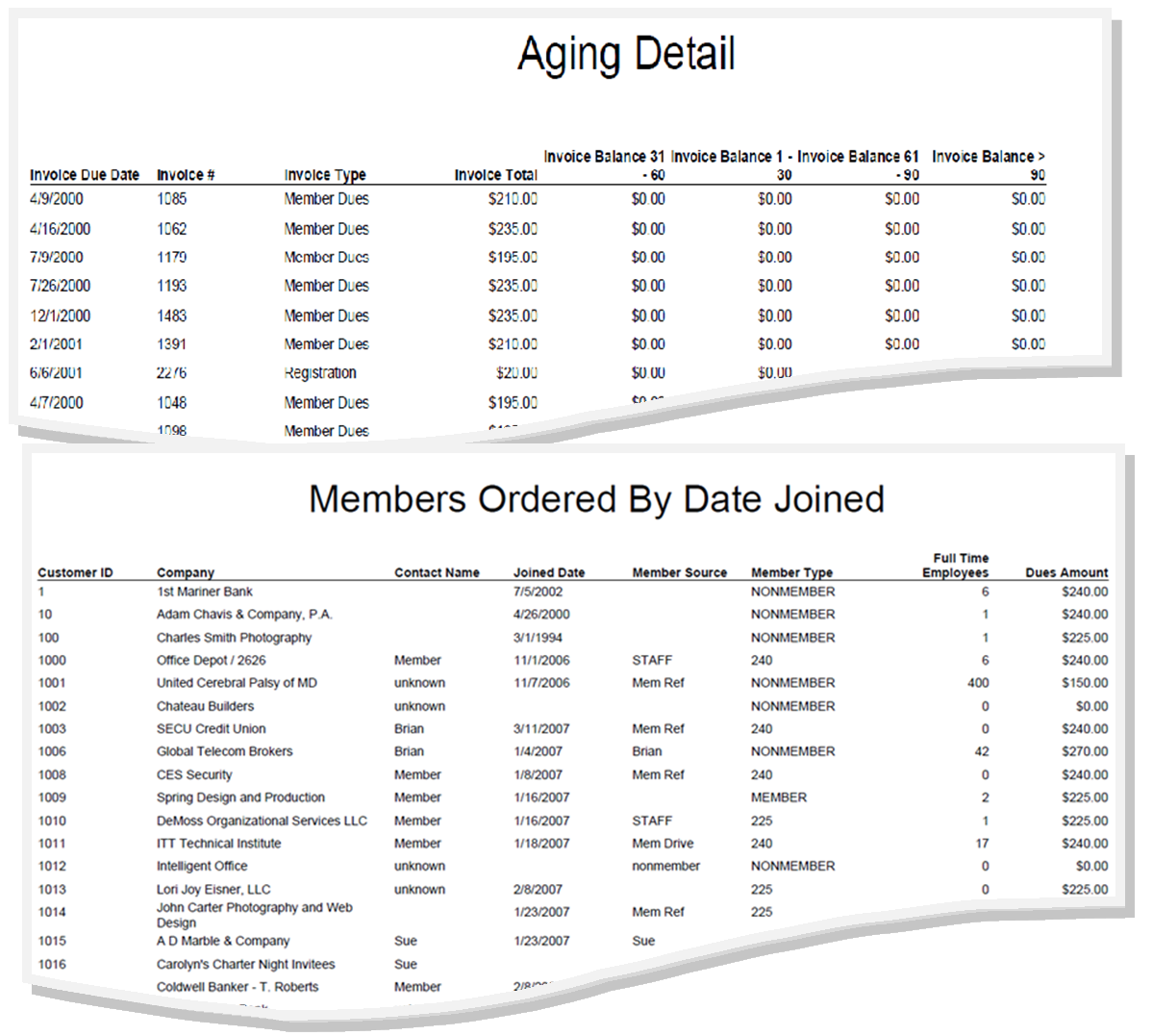This screenshot has width=1153, height=1036.
Task: Select the $20.00 invoice total
Action: tap(516, 373)
